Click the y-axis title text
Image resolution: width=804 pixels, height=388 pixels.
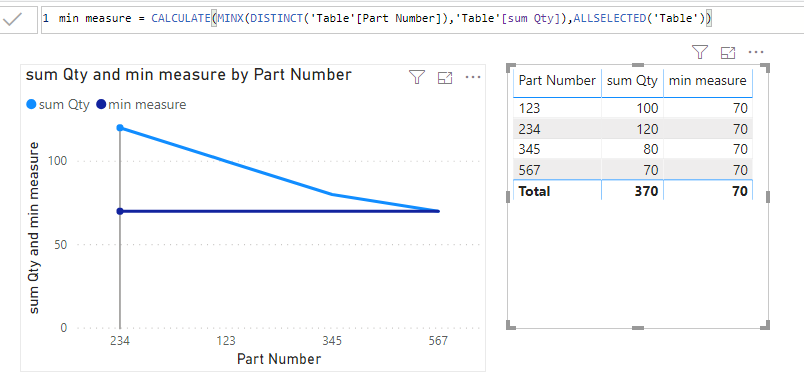click(x=34, y=228)
